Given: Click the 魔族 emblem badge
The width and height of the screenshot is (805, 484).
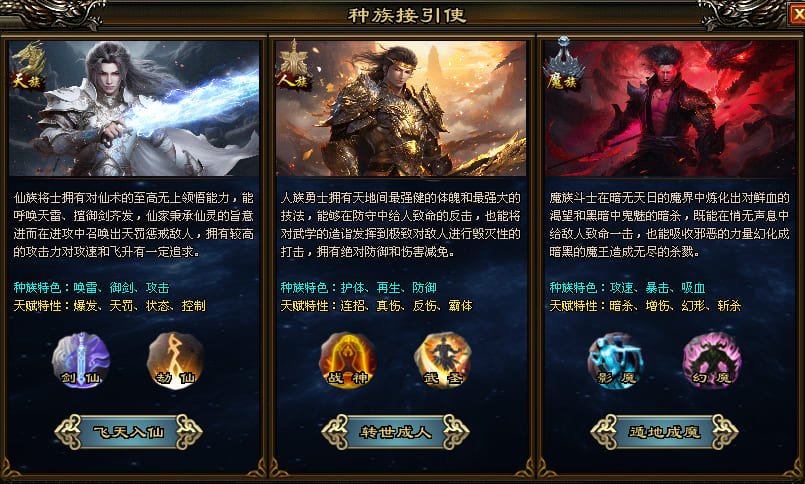Looking at the screenshot, I should coord(564,64).
